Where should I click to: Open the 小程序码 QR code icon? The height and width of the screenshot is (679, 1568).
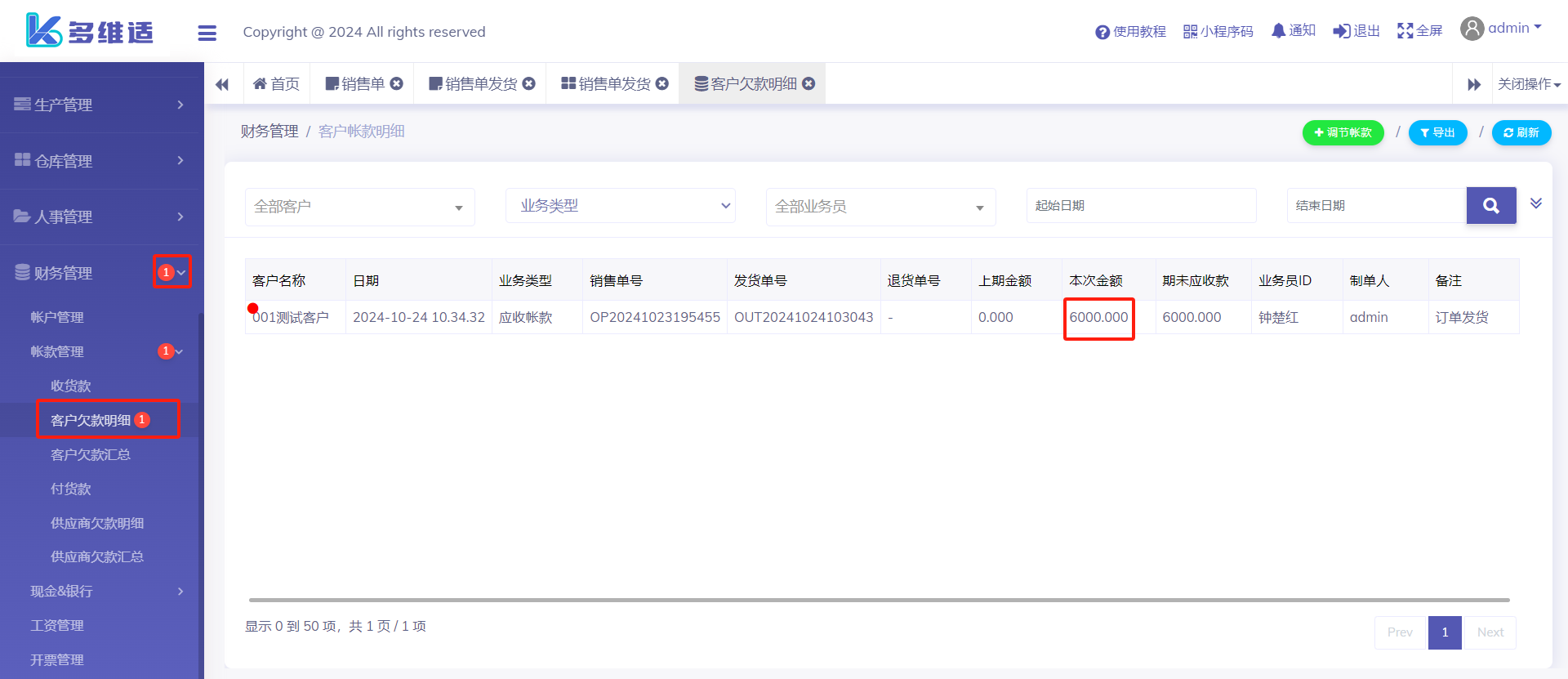[x=1190, y=32]
